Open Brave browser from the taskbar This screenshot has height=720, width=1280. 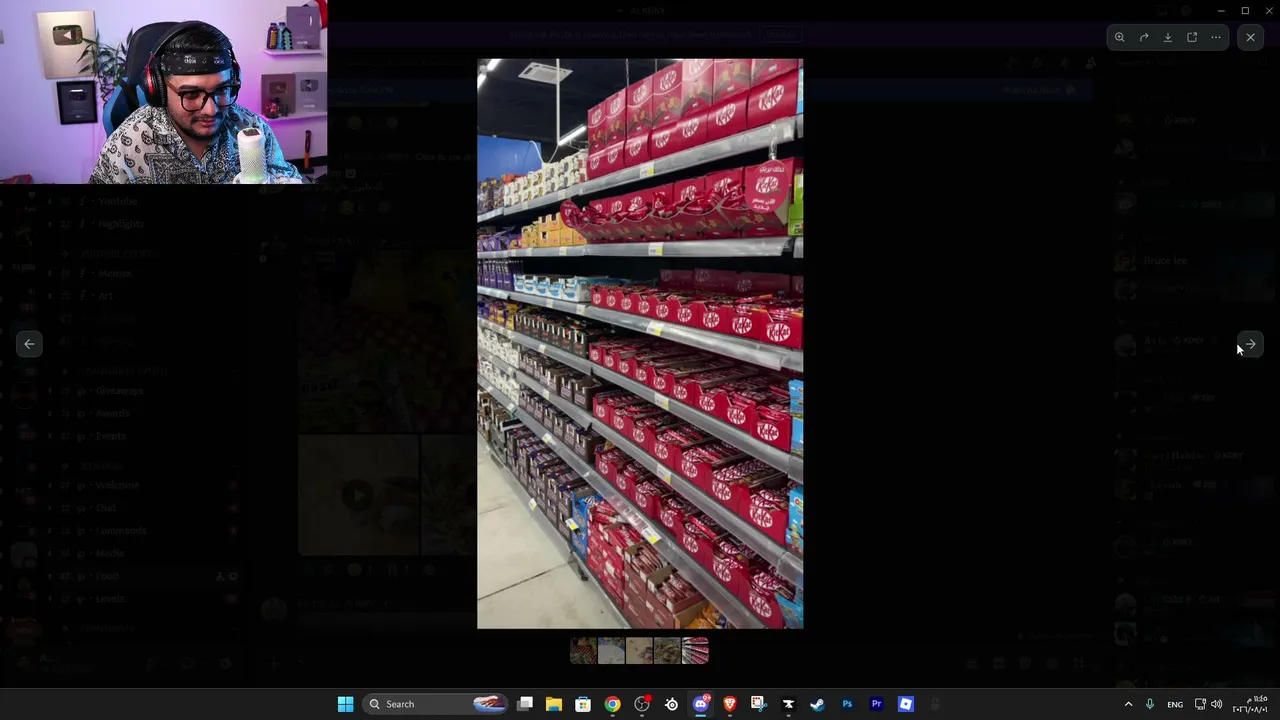point(730,704)
